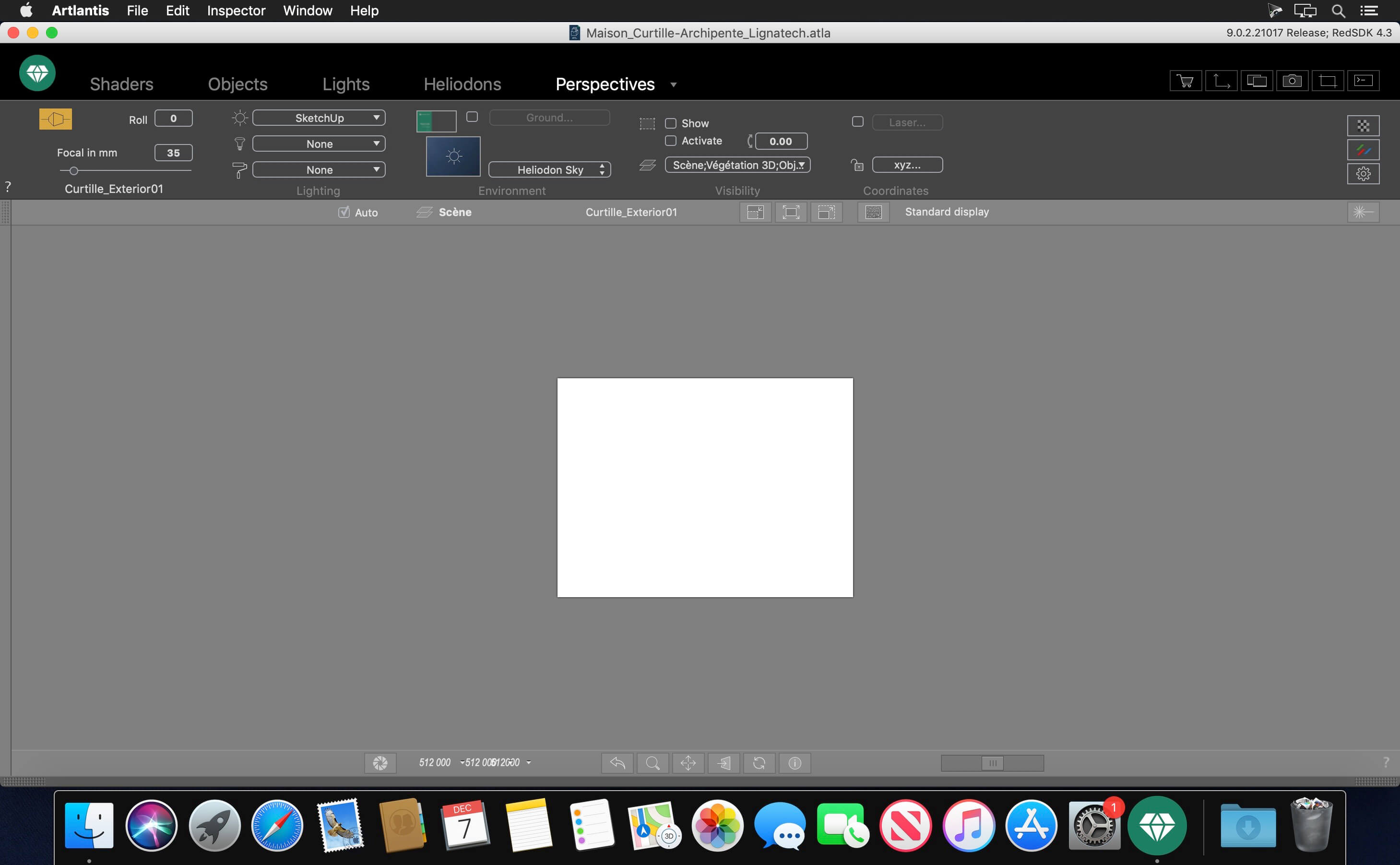Toggle the Activate checkbox
This screenshot has width=1400, height=865.
click(671, 141)
